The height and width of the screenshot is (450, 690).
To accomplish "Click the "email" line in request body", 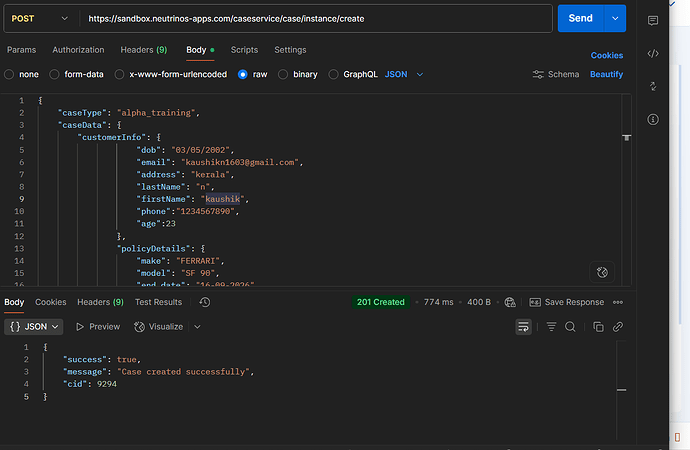I will click(220, 162).
